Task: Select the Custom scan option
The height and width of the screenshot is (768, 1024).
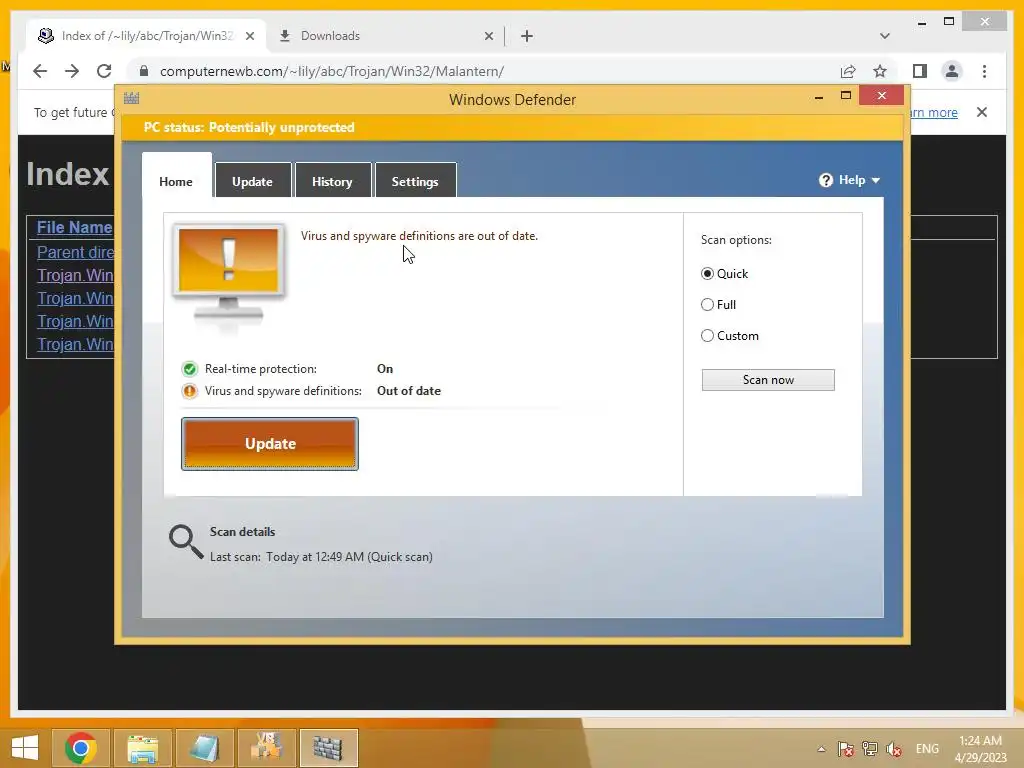Action: (707, 336)
